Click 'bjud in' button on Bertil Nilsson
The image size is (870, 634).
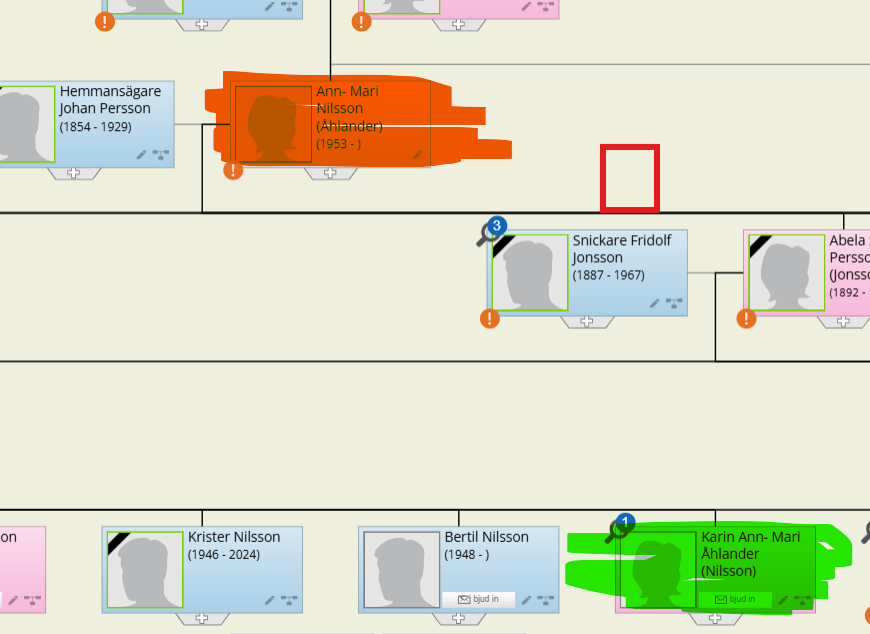[478, 600]
